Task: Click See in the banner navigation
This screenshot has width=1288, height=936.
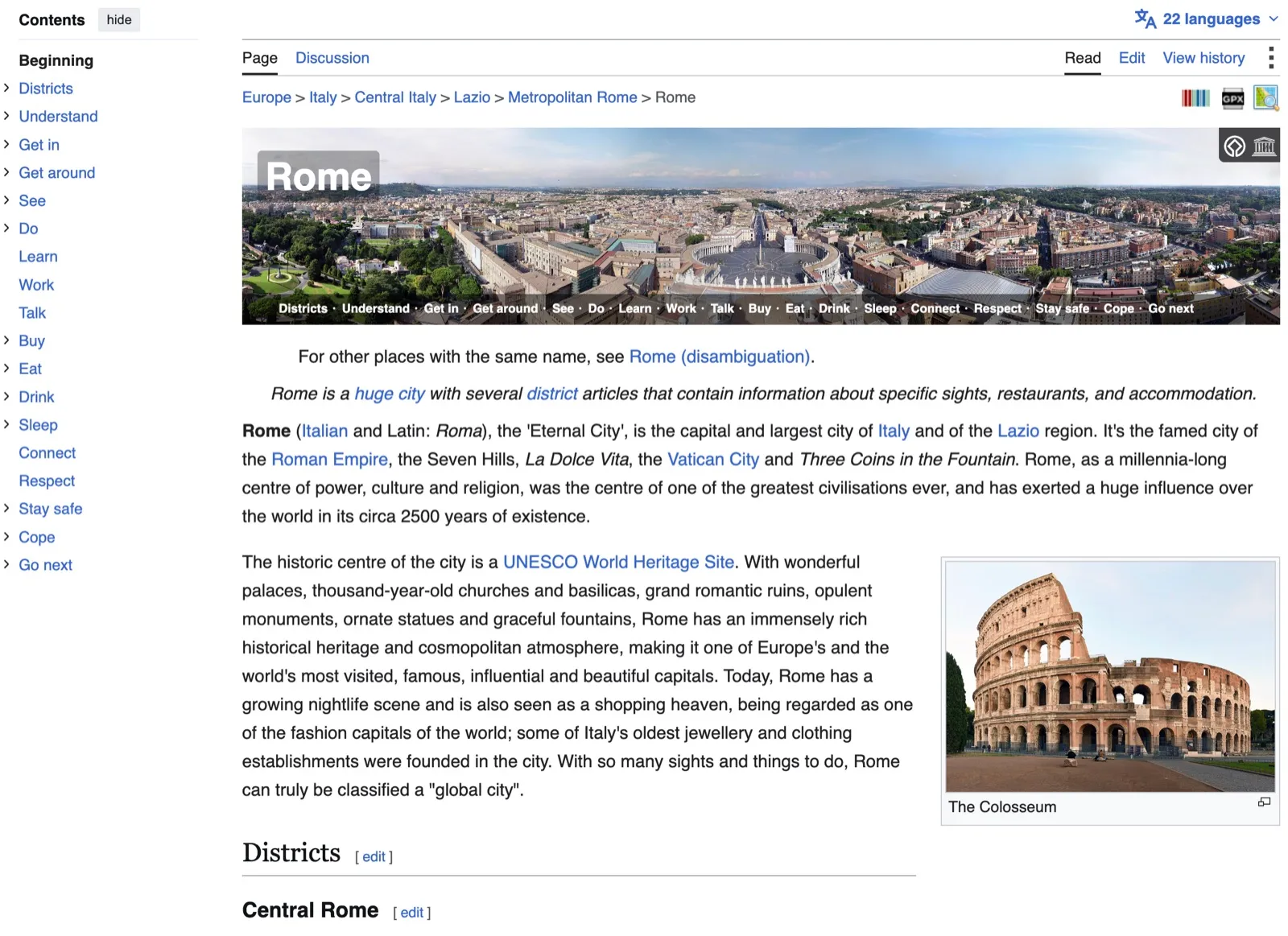Action: pyautogui.click(x=563, y=308)
